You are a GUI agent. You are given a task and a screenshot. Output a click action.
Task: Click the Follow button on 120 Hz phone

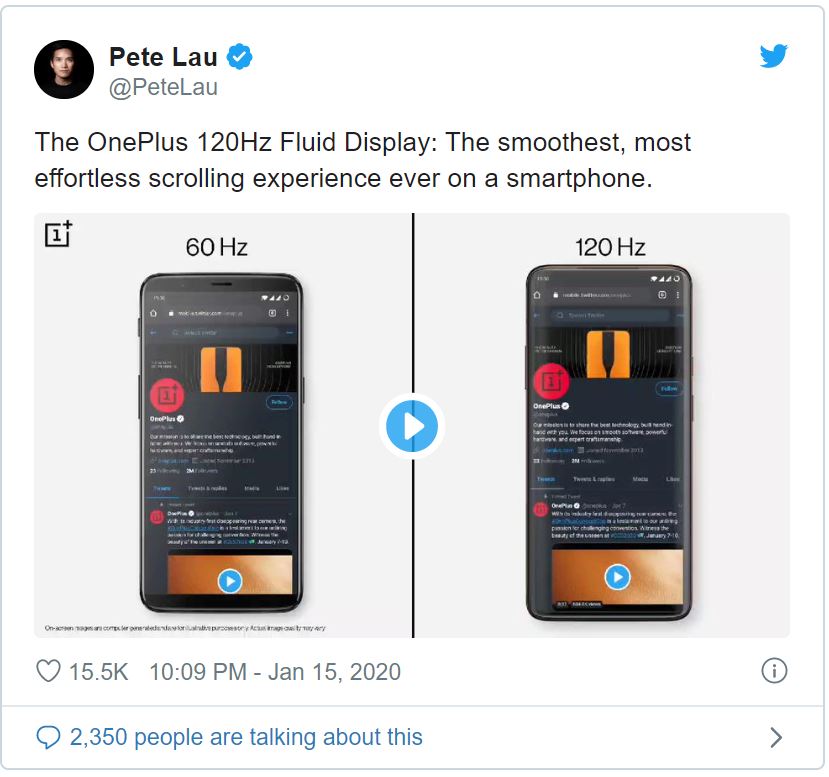(x=668, y=388)
